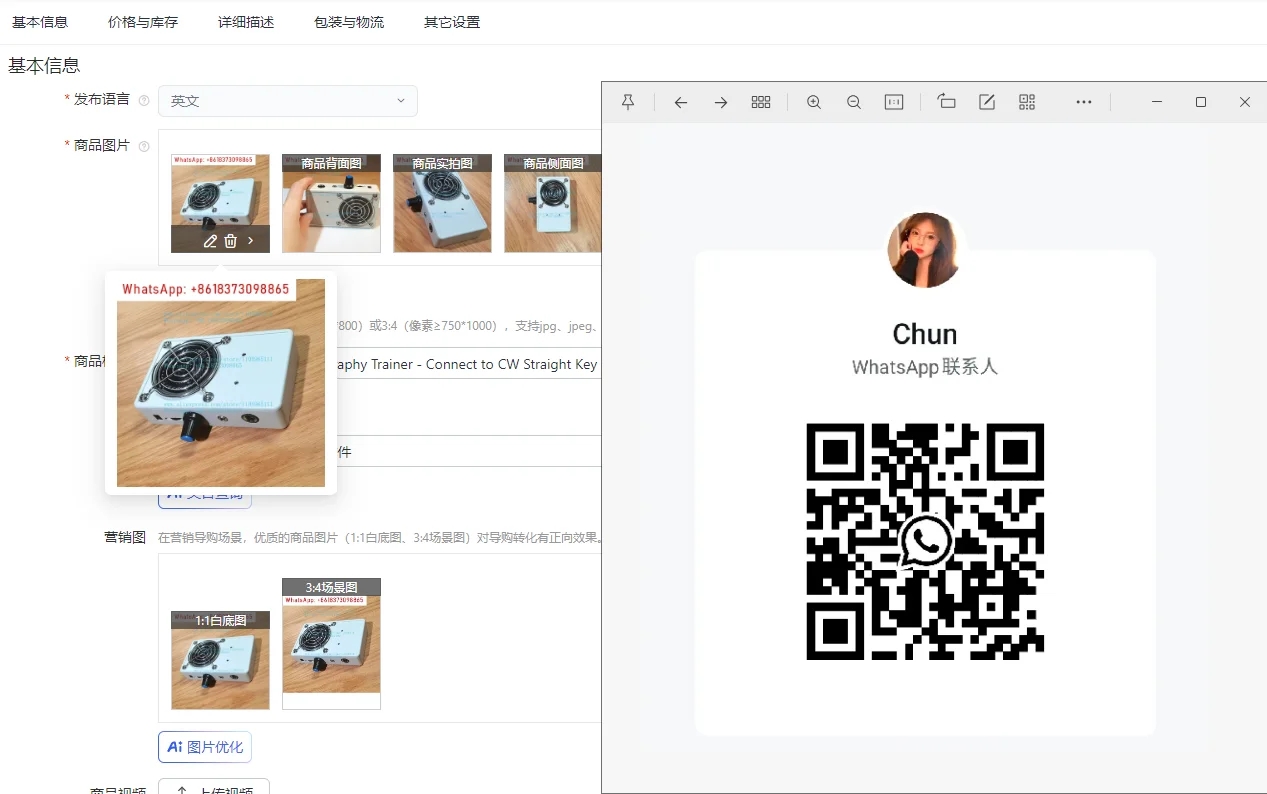Click the AI 图片优化 button

pyautogui.click(x=205, y=747)
